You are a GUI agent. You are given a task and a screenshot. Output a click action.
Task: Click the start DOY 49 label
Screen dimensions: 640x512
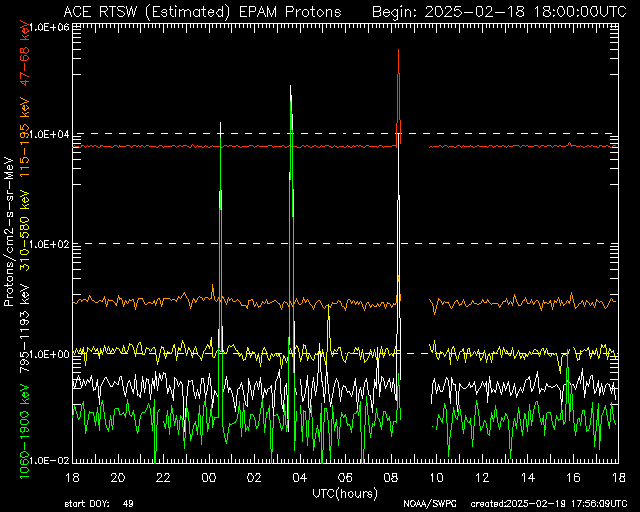point(99,504)
